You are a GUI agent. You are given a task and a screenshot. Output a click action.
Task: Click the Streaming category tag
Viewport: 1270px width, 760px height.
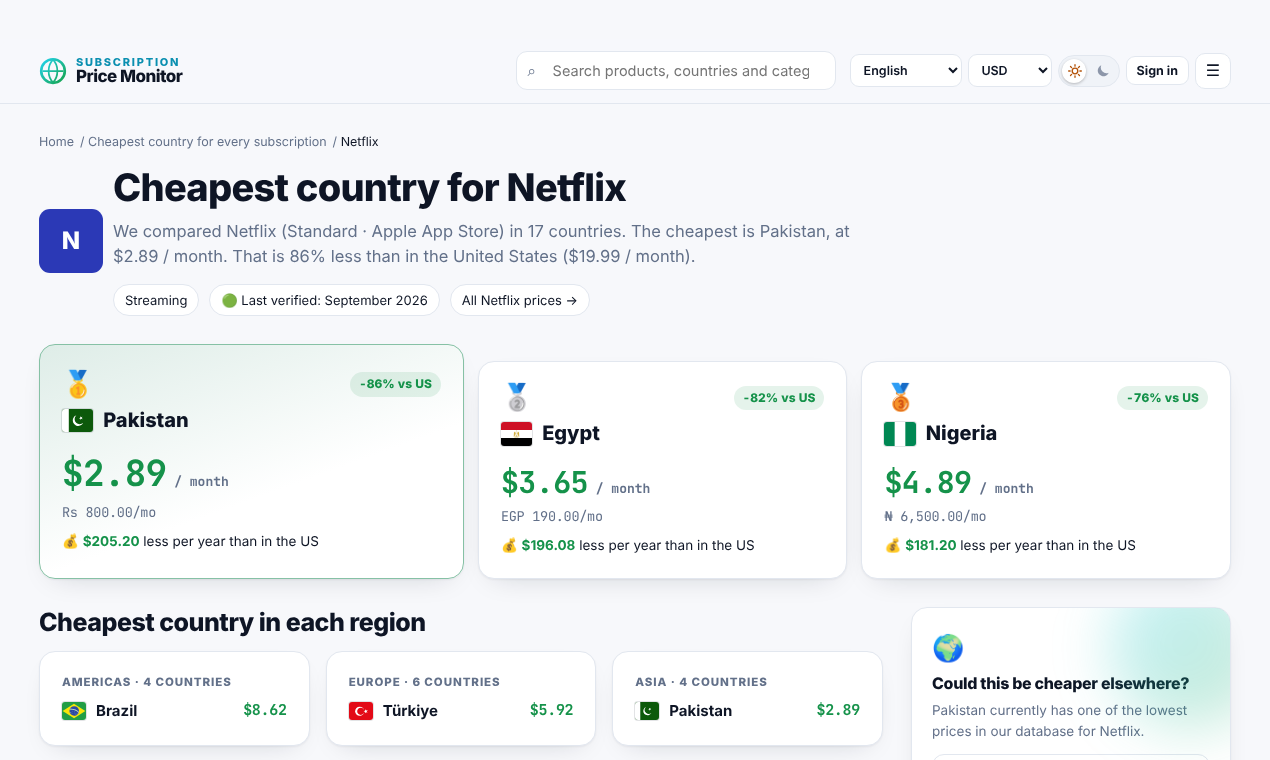[156, 300]
